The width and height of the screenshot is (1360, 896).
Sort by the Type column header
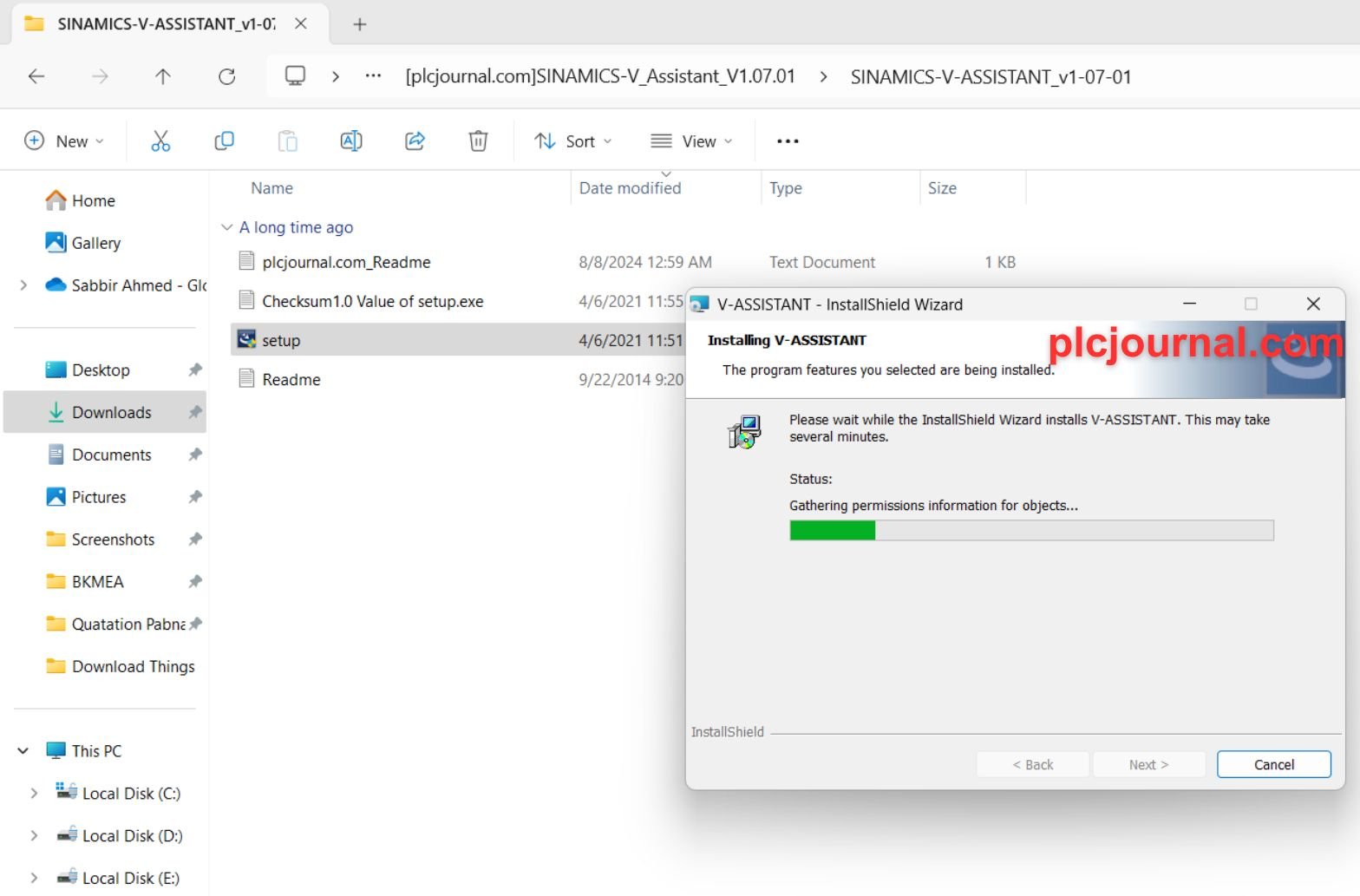[786, 188]
